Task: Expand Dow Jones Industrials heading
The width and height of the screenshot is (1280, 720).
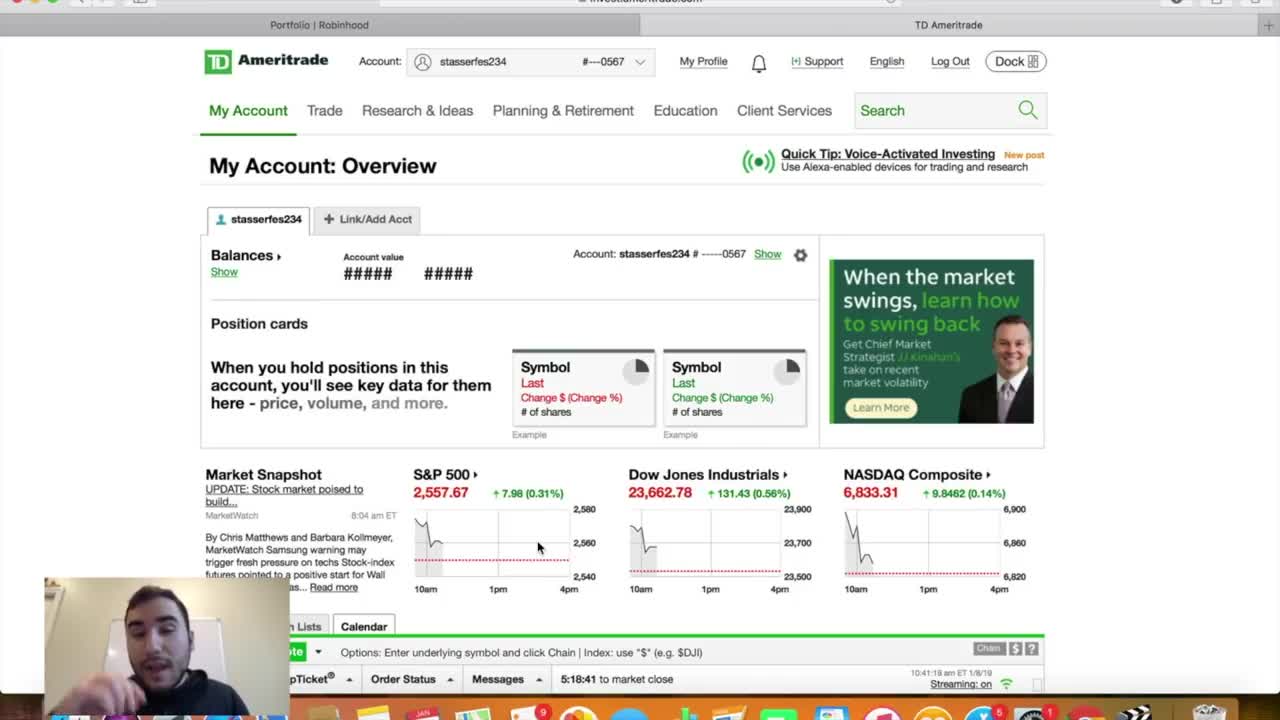Action: (785, 475)
